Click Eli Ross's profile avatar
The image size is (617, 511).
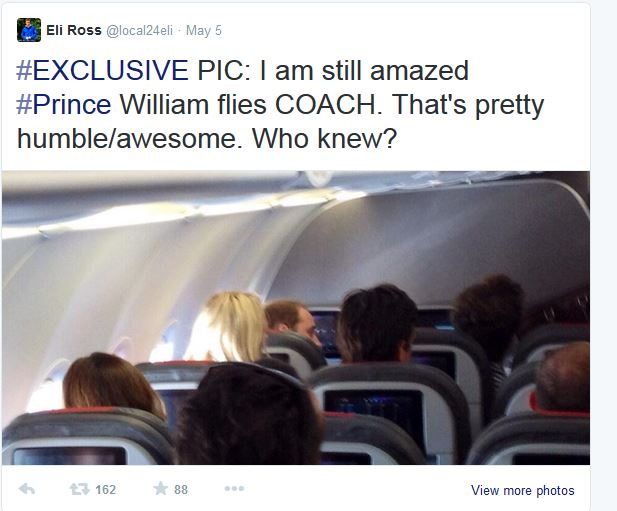(29, 30)
